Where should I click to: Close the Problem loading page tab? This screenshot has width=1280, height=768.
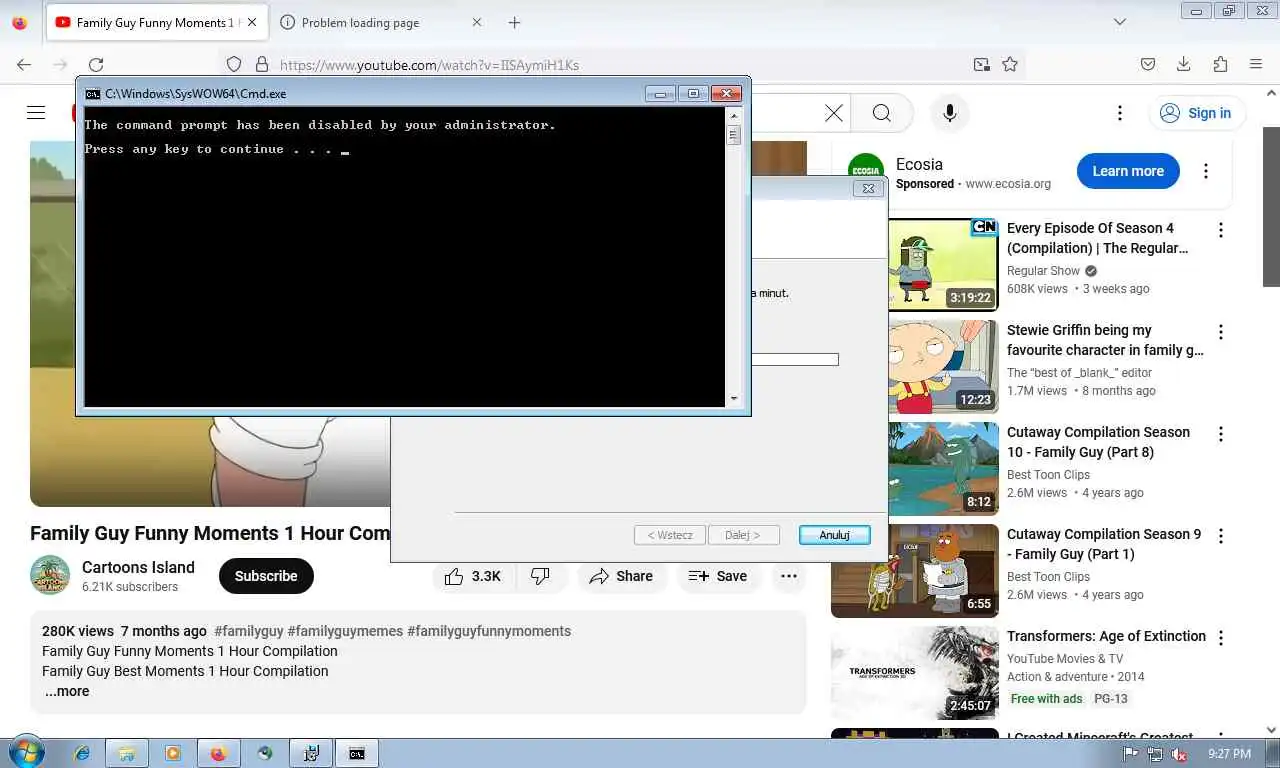click(x=476, y=22)
